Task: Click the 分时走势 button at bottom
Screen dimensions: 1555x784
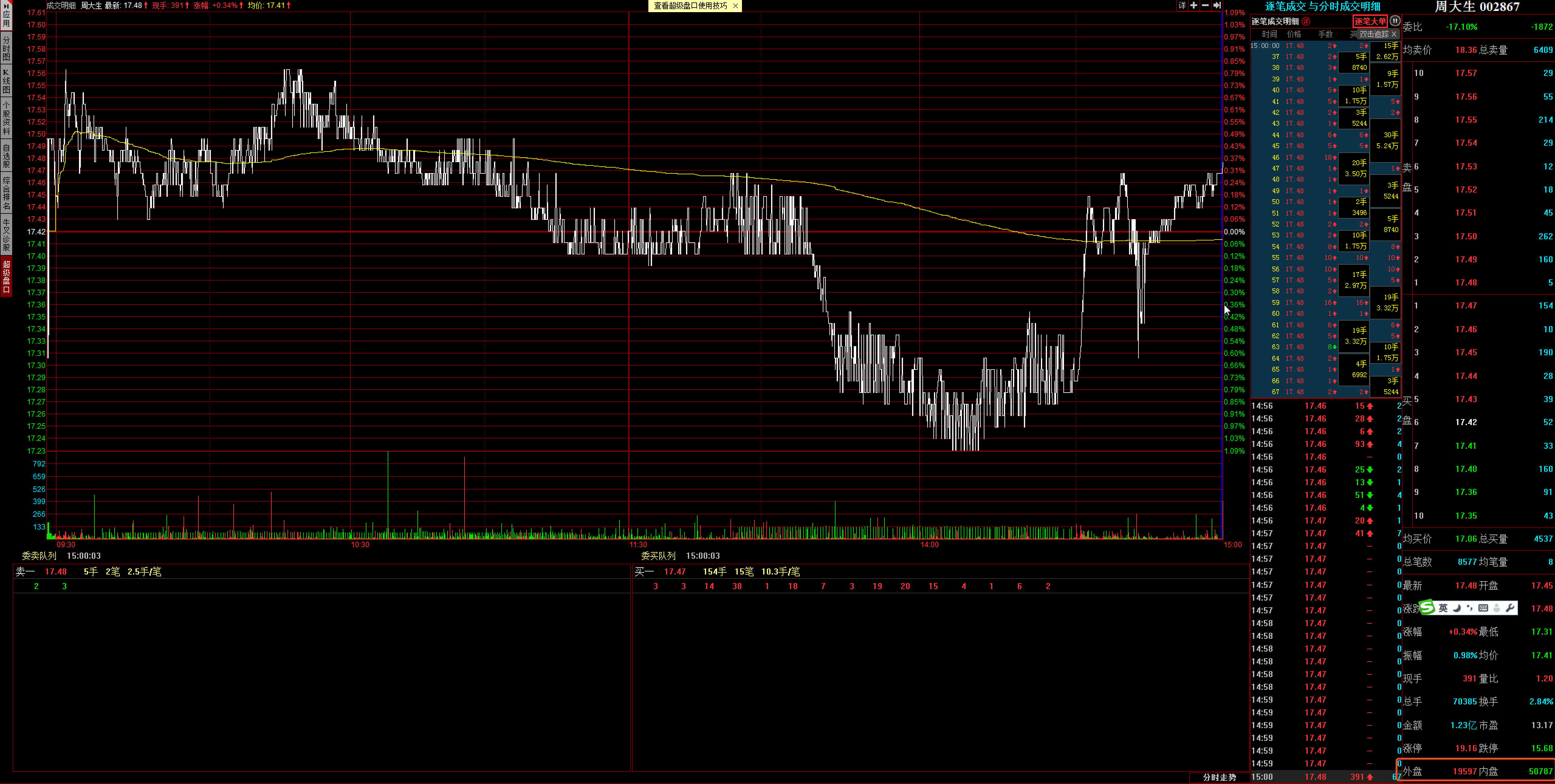Action: click(x=1219, y=777)
